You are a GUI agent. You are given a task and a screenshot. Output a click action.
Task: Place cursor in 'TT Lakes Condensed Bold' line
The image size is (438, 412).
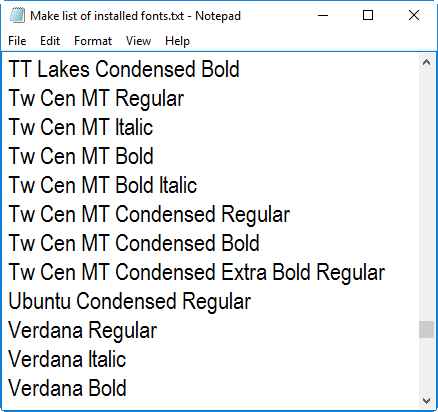pos(124,69)
